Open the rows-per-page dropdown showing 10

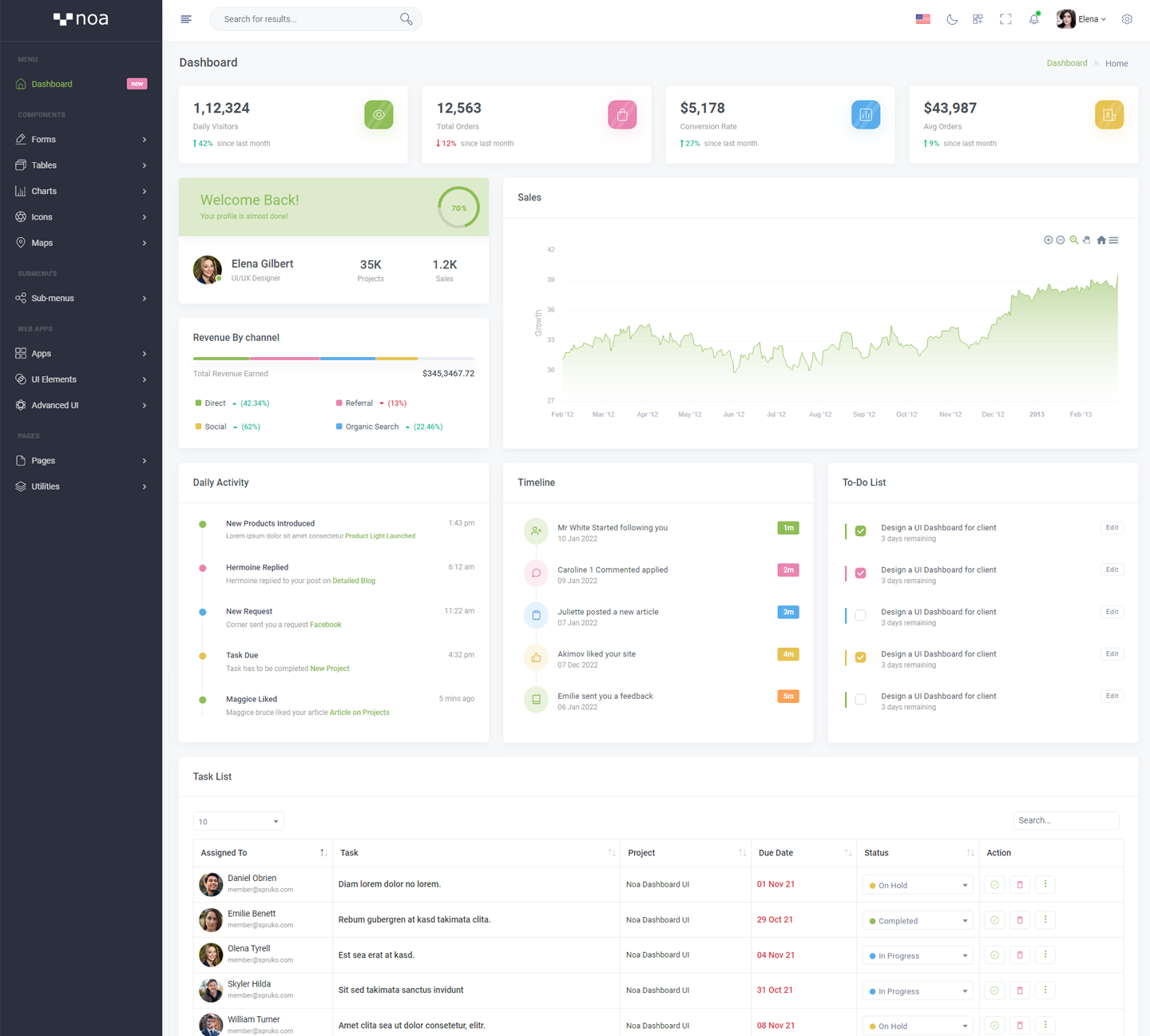pyautogui.click(x=238, y=821)
